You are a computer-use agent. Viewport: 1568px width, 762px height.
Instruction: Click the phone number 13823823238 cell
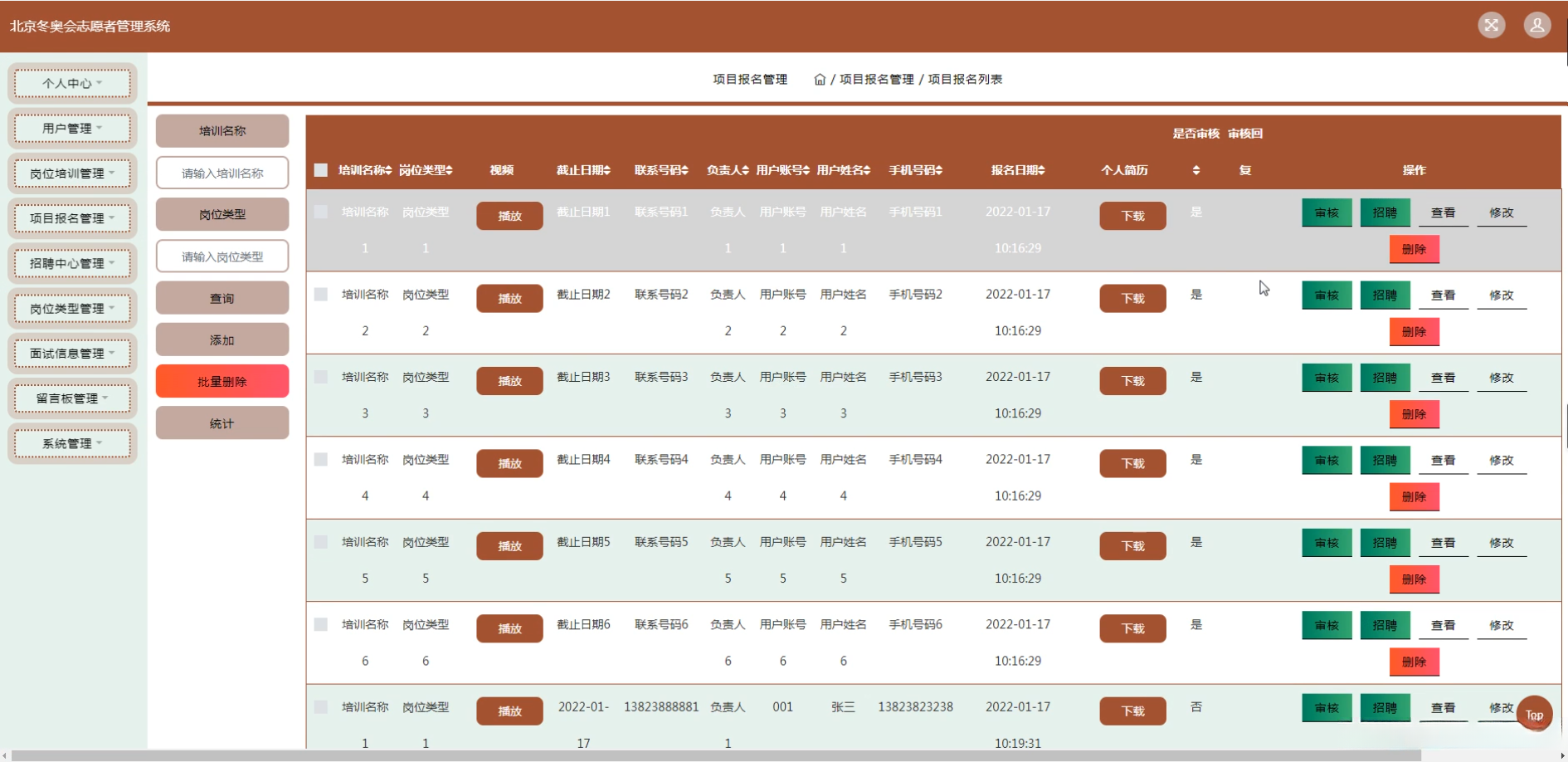click(915, 707)
